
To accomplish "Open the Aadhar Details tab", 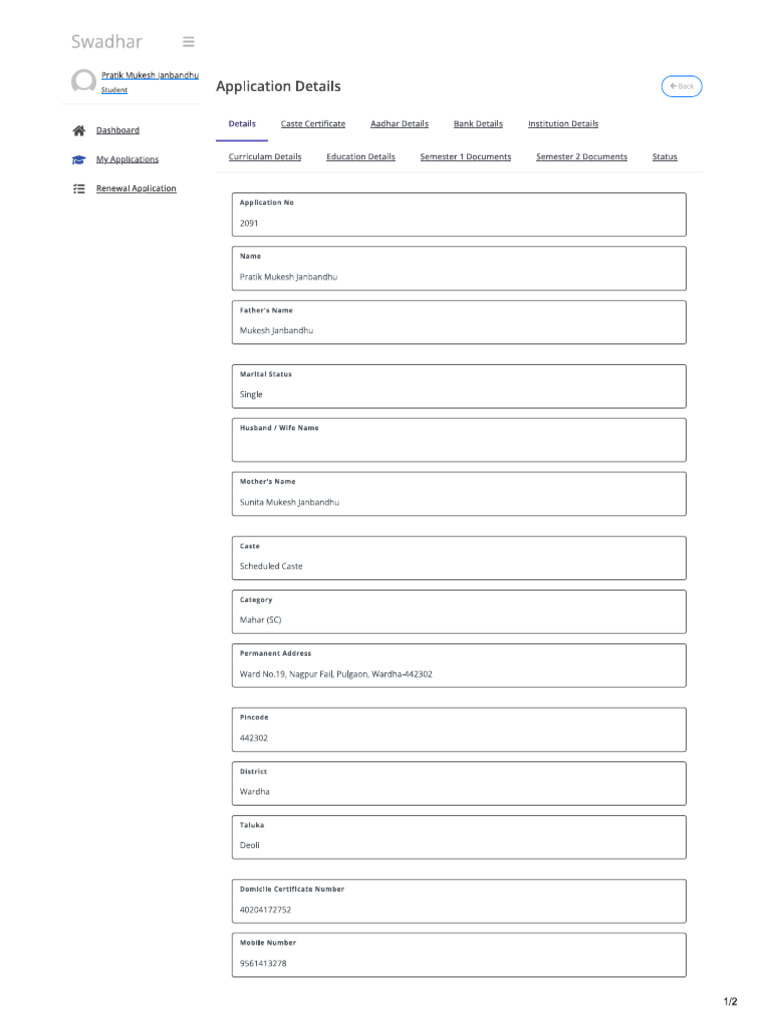I will tap(399, 124).
